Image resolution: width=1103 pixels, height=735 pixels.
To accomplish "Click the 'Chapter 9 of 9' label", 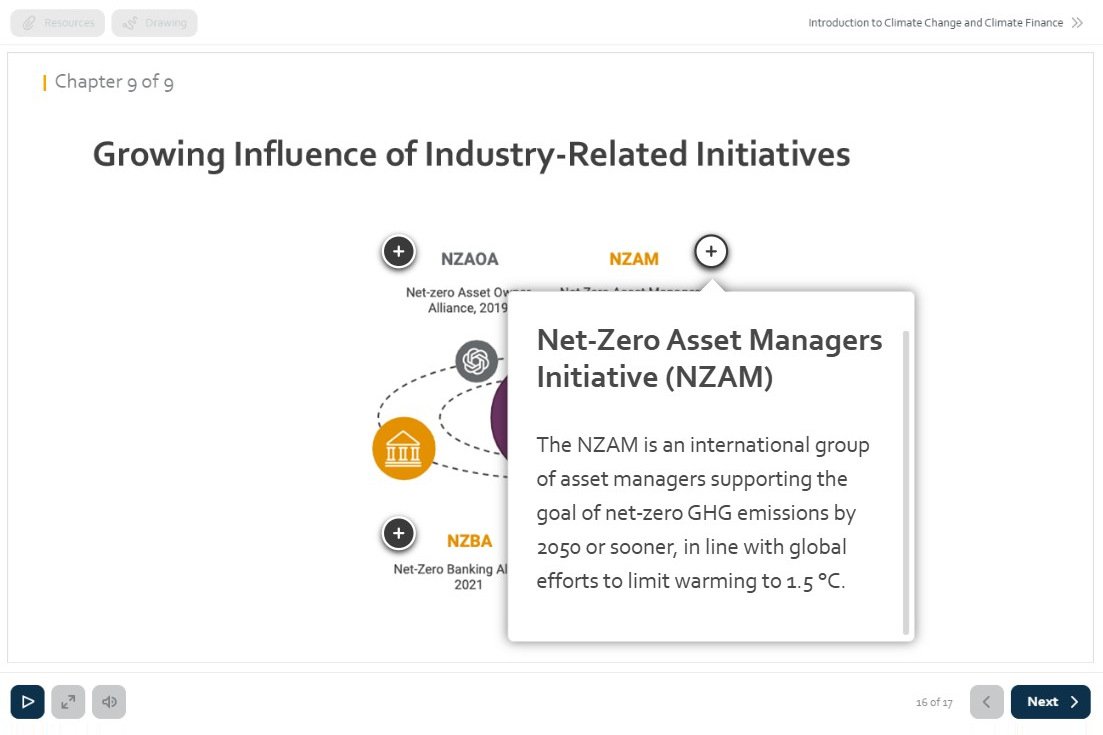I will (114, 82).
